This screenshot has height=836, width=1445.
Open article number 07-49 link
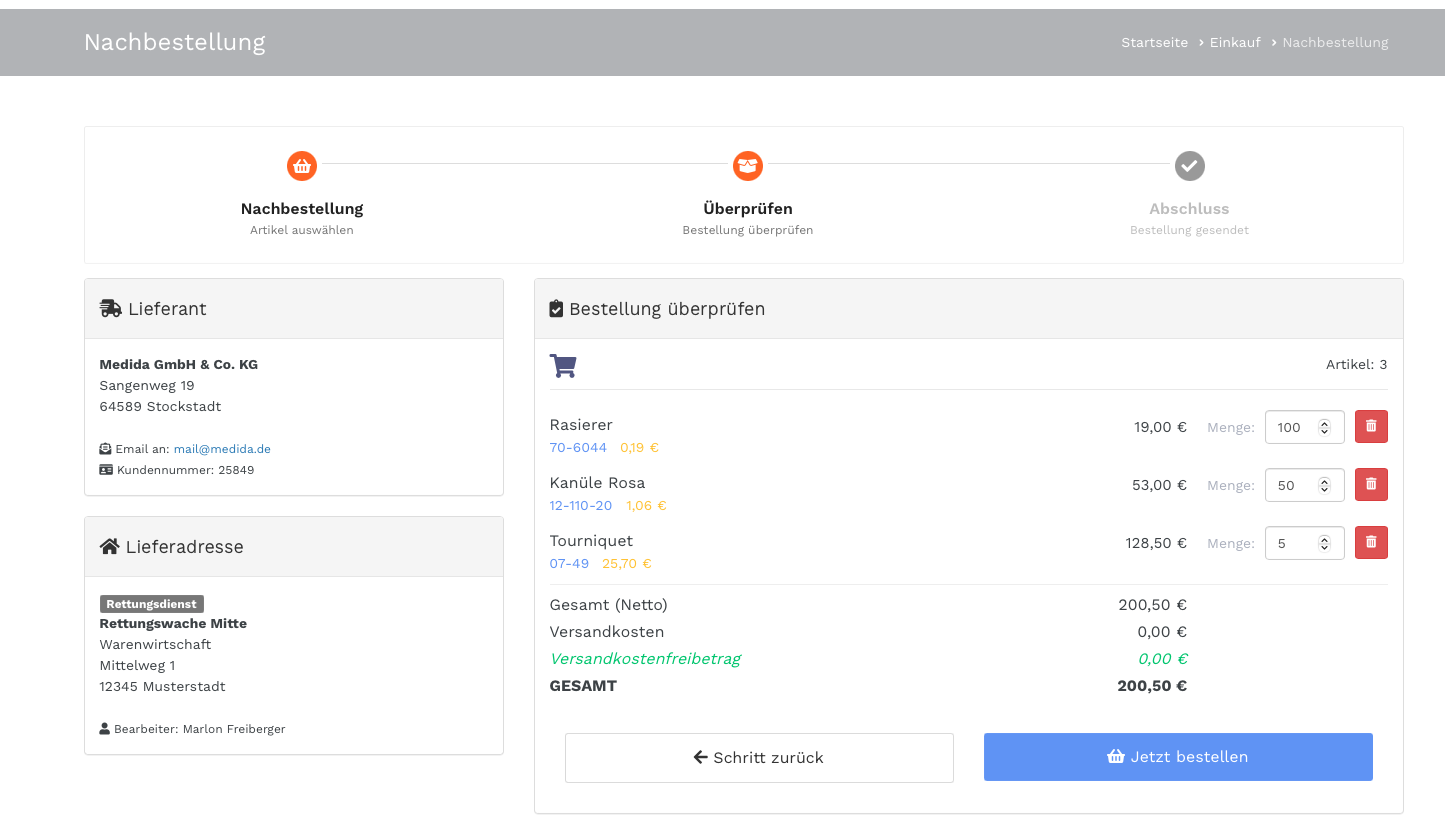tap(569, 564)
